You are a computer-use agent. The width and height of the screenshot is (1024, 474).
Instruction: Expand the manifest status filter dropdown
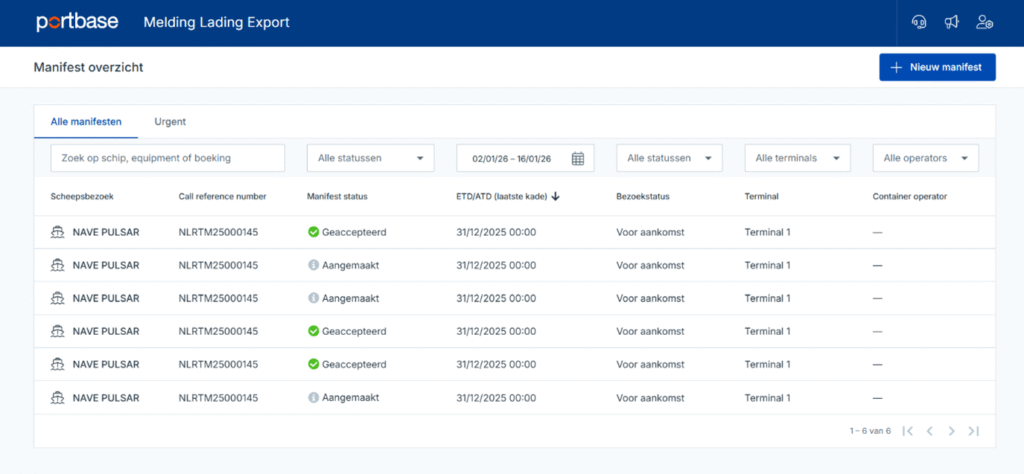tap(370, 158)
